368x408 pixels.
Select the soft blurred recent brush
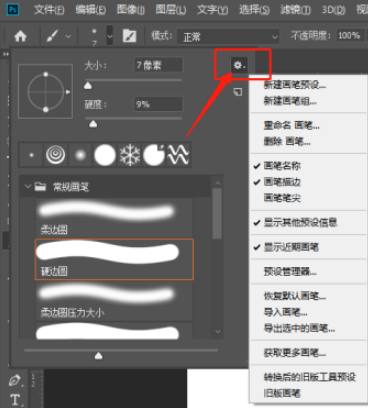tap(80, 155)
